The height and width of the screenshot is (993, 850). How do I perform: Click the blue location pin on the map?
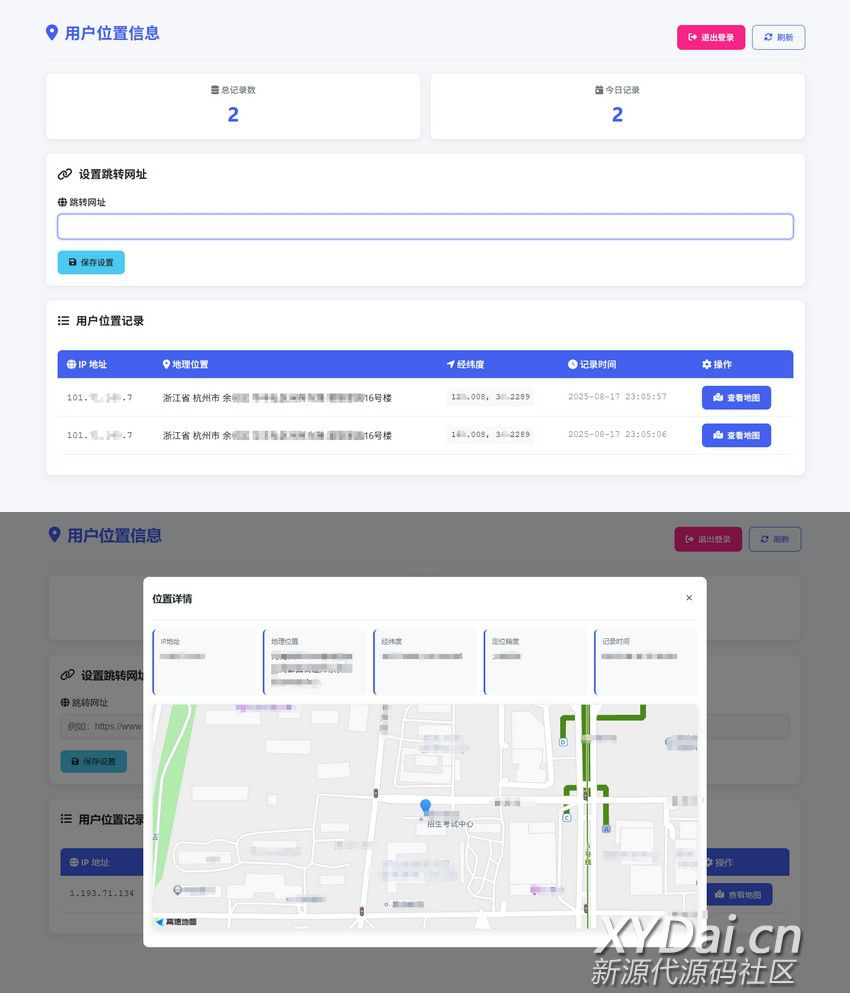425,806
